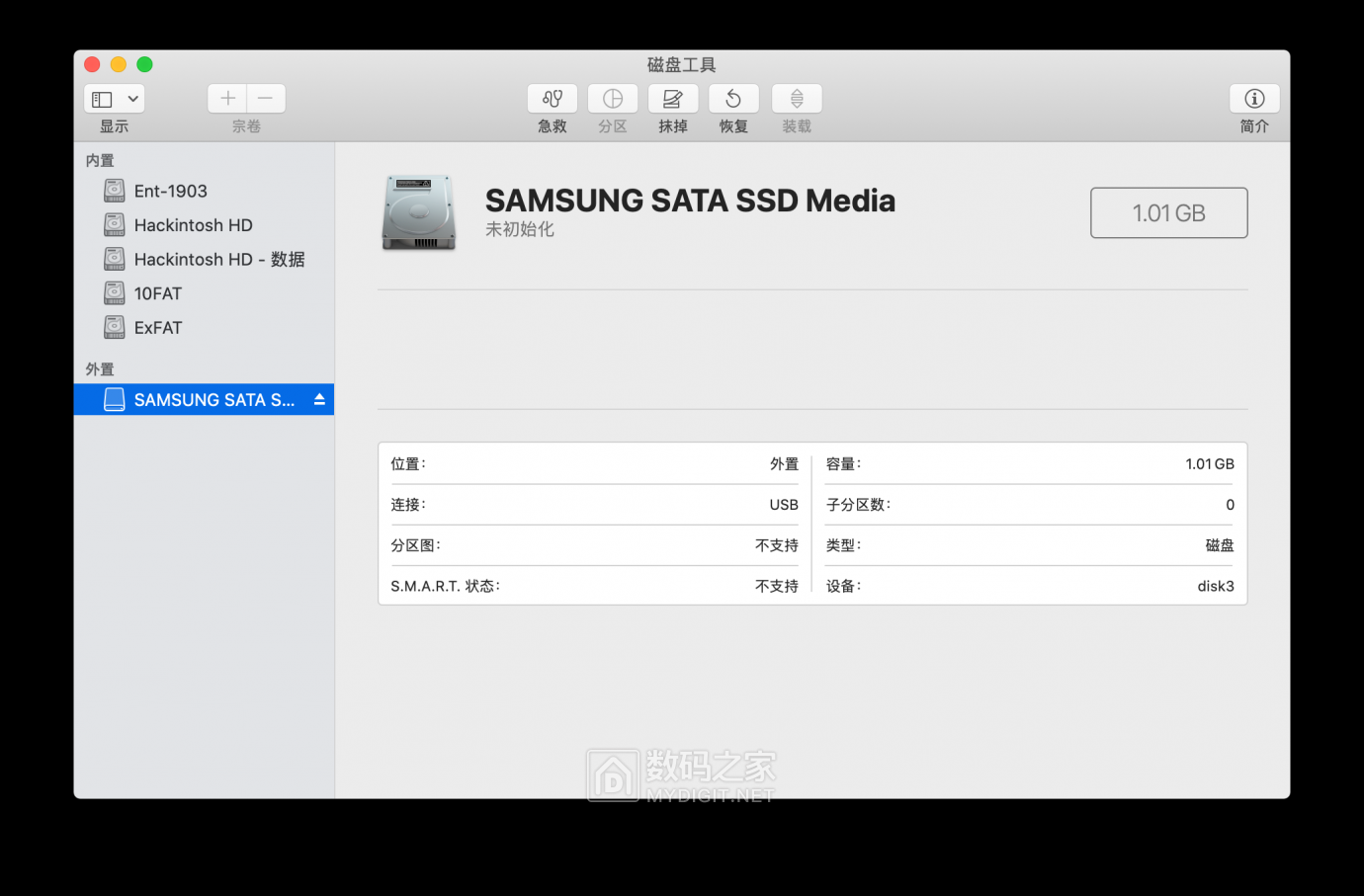The height and width of the screenshot is (896, 1364).
Task: Click the SAMSUNG external drive icon in sidebar
Action: pyautogui.click(x=115, y=399)
